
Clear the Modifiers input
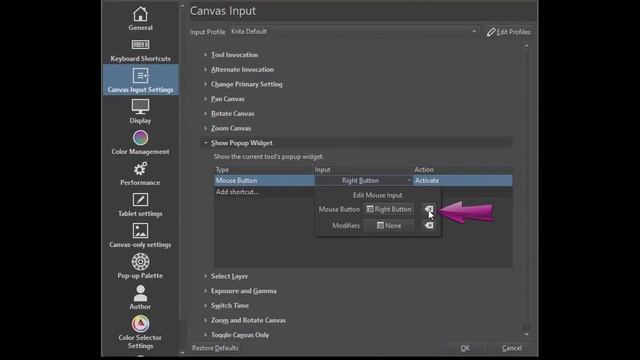click(x=429, y=225)
